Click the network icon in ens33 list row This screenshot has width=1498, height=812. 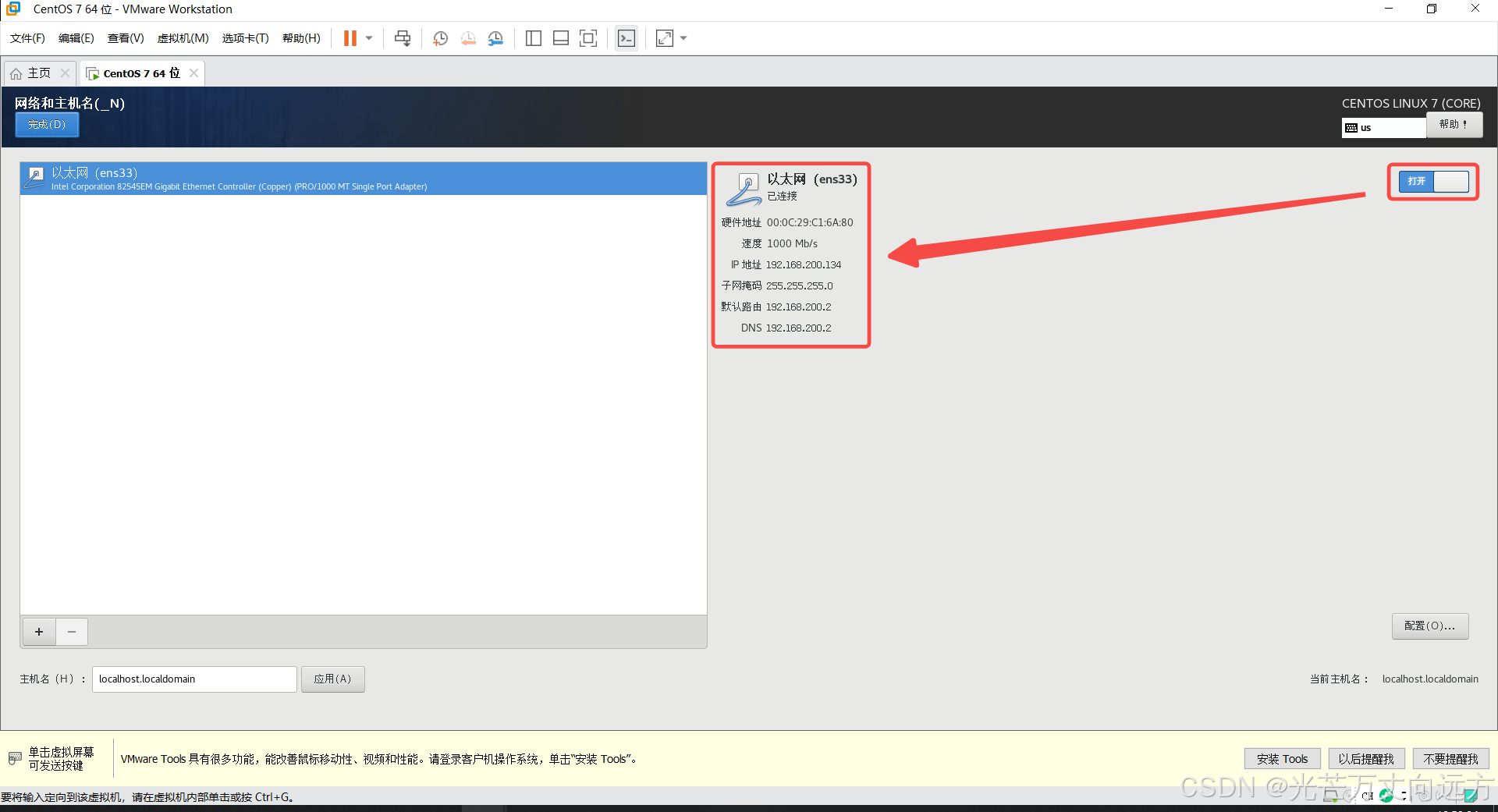(x=35, y=178)
